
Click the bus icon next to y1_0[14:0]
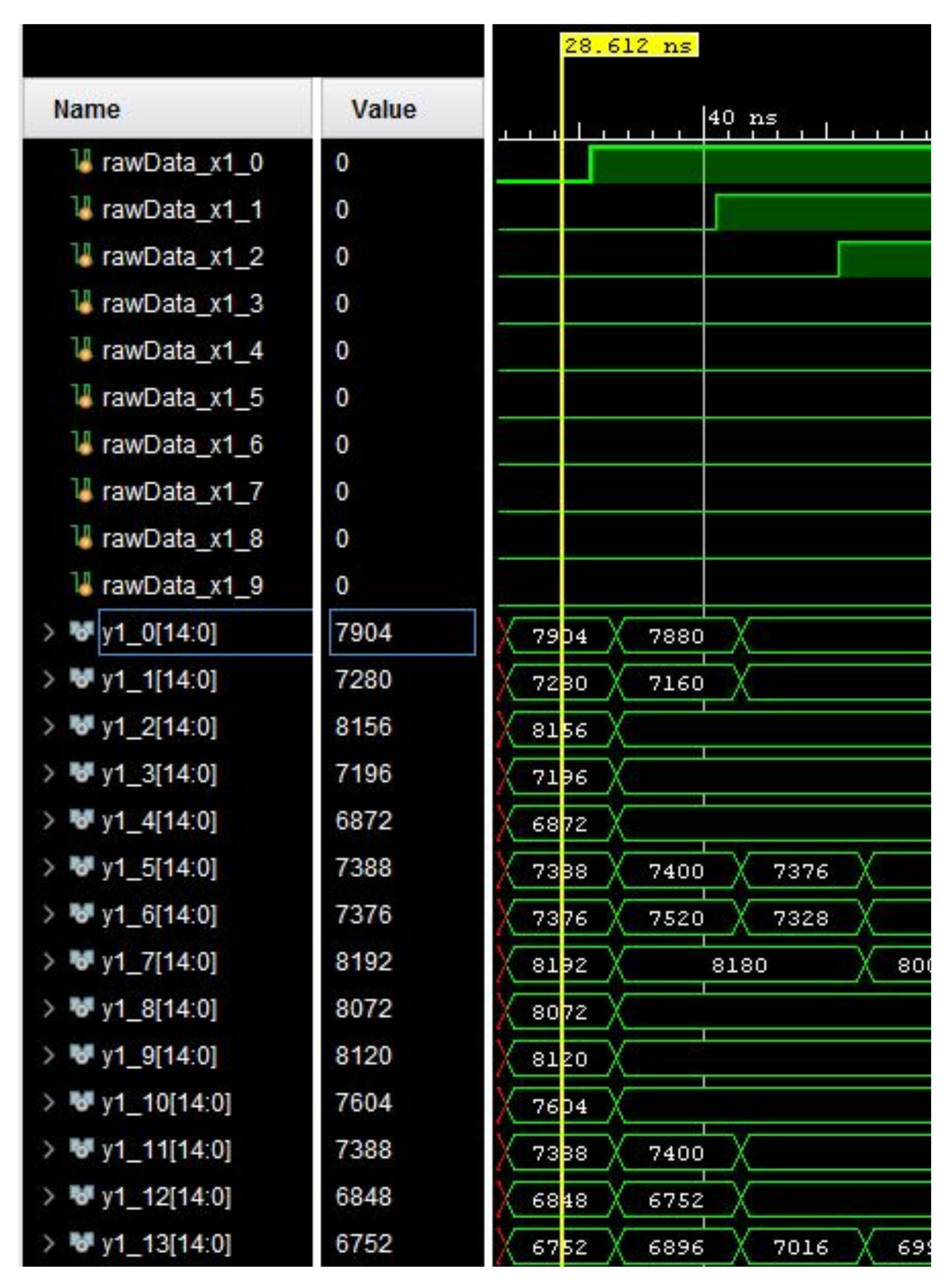[x=82, y=632]
